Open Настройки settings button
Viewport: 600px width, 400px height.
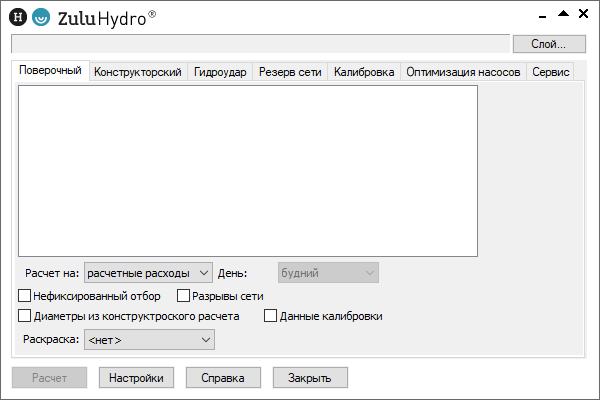click(x=136, y=378)
